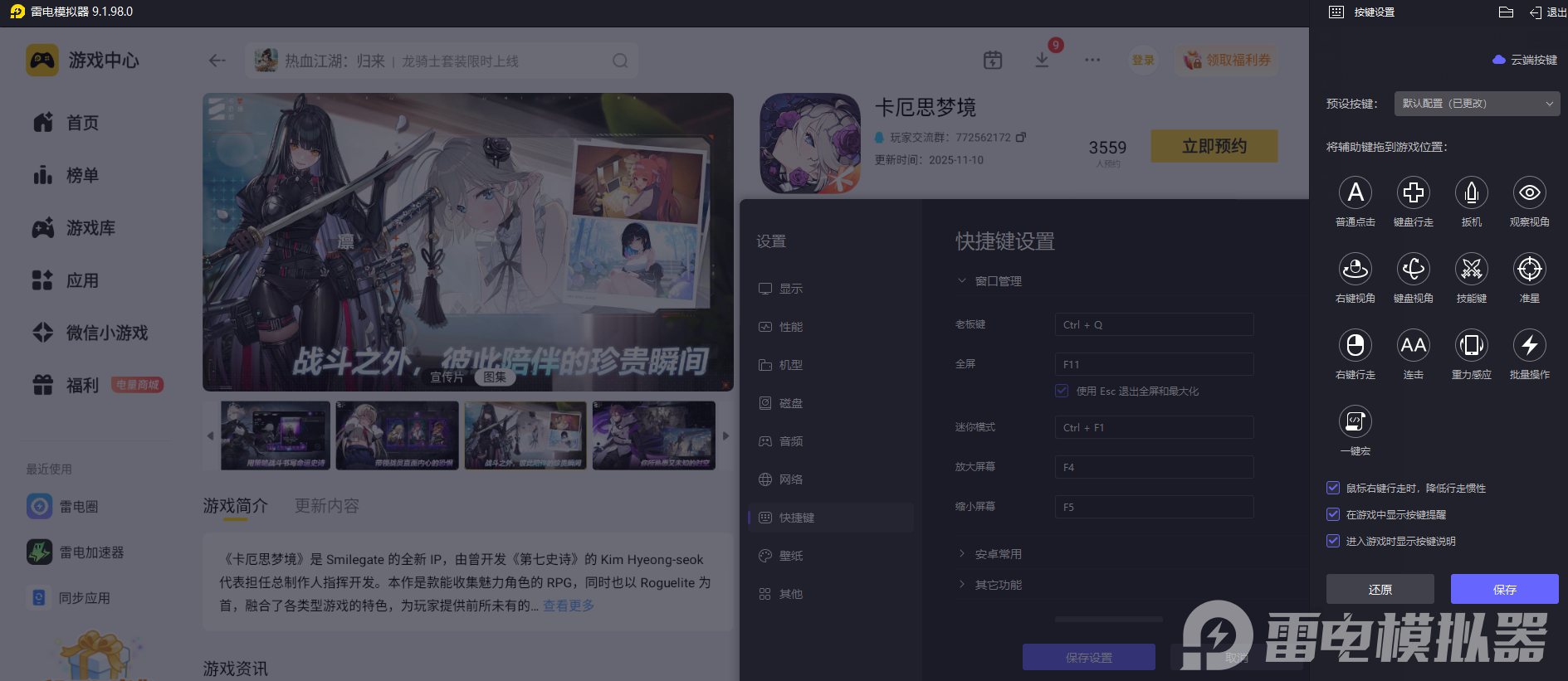Viewport: 1568px width, 681px height.
Task: Select 快捷键 settings category
Action: [831, 518]
